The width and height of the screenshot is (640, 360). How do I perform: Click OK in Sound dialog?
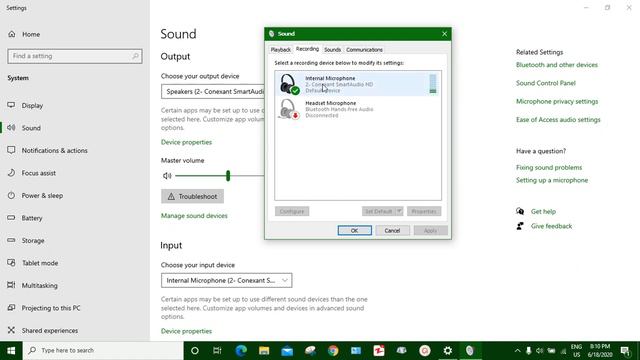click(x=354, y=231)
